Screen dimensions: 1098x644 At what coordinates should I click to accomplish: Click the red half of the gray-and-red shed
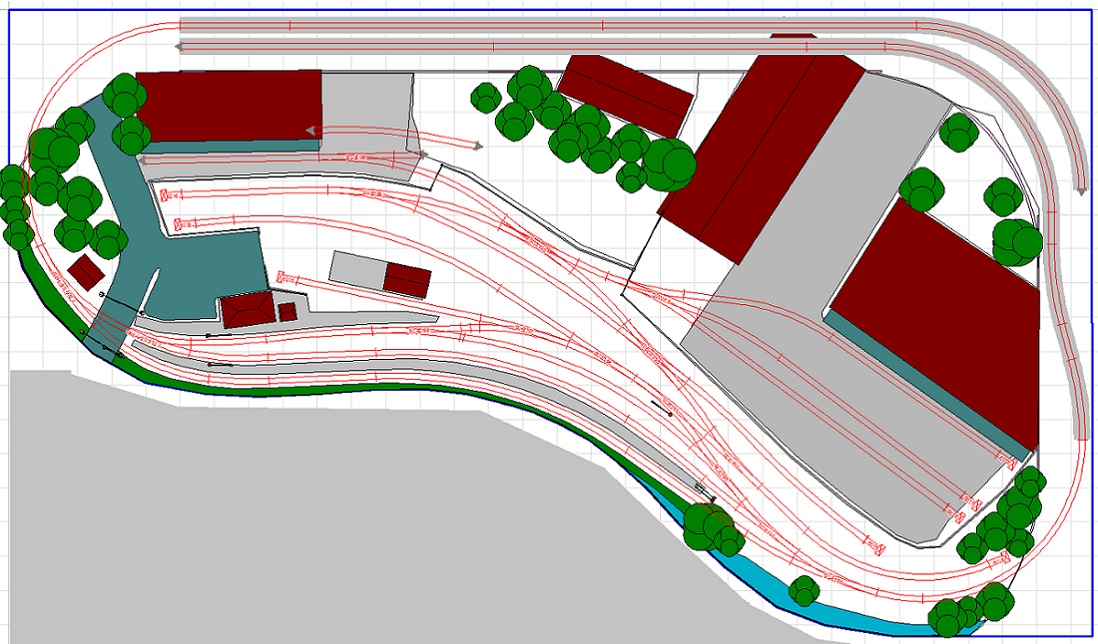click(407, 280)
